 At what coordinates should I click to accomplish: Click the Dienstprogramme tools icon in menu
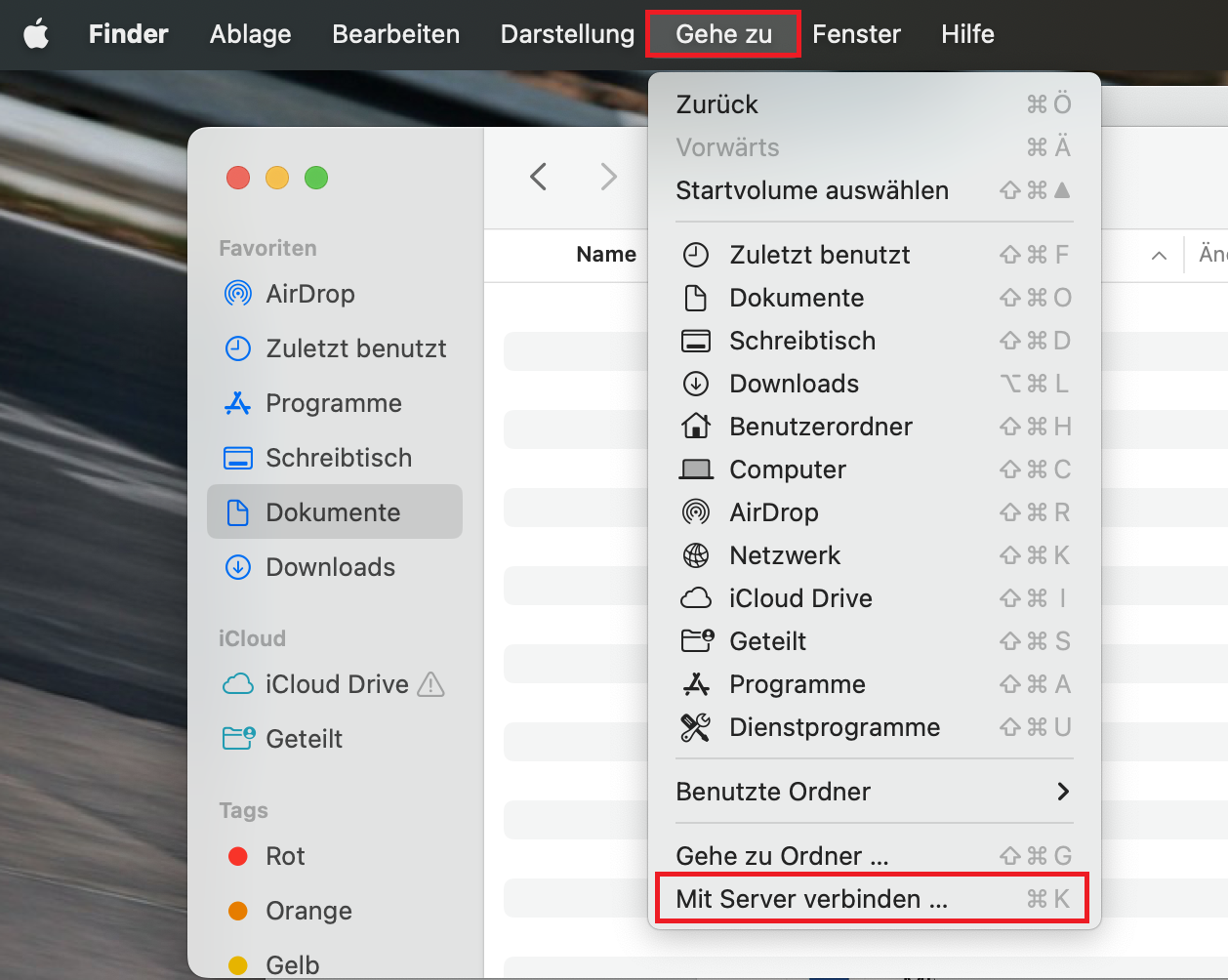coord(696,727)
